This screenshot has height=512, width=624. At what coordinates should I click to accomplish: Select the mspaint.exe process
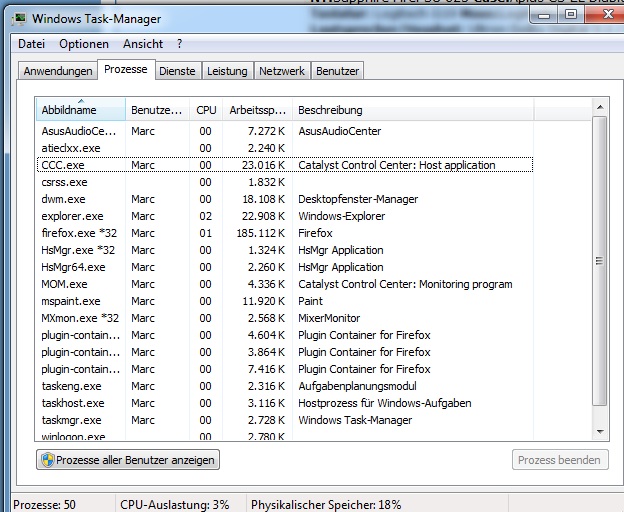[285, 301]
